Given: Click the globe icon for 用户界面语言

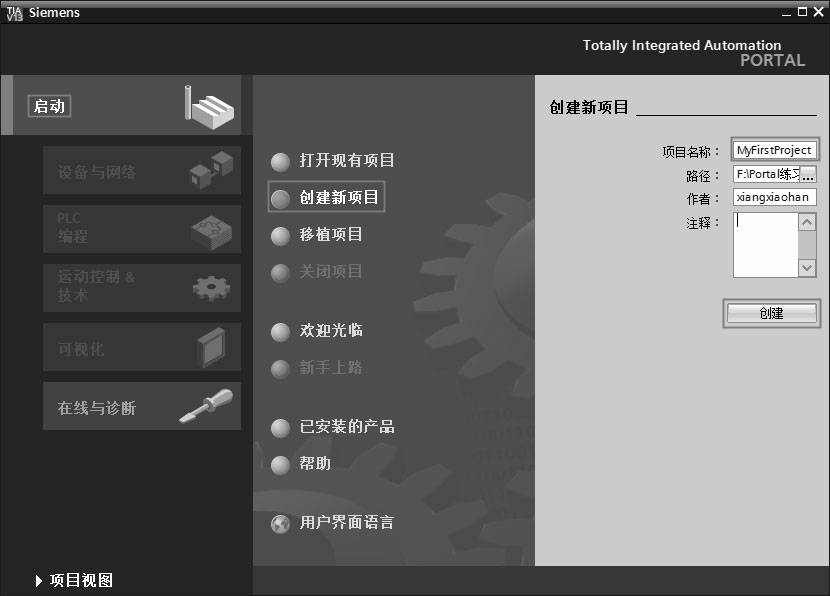Looking at the screenshot, I should [280, 524].
